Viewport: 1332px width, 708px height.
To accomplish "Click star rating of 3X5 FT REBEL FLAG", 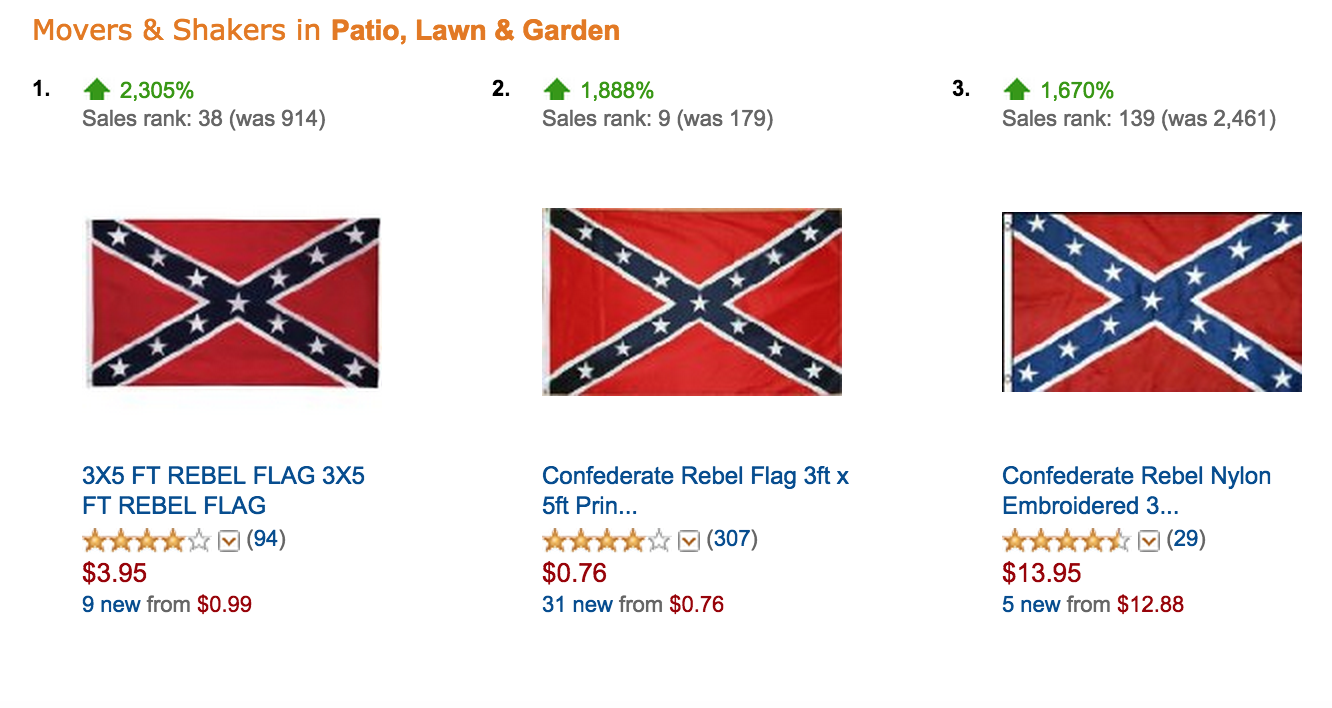I will [147, 541].
